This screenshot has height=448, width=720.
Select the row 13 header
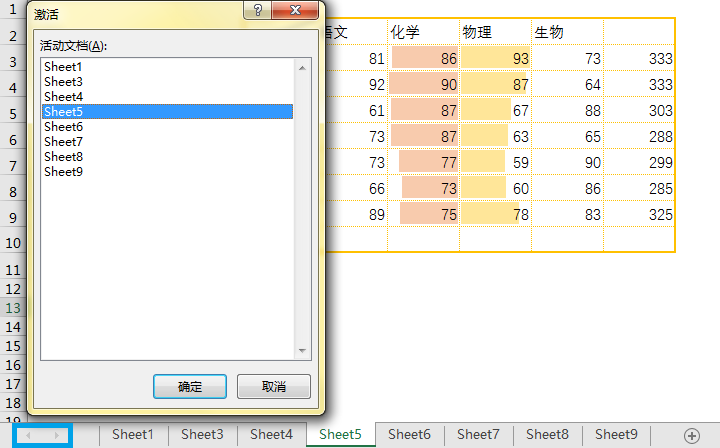pyautogui.click(x=13, y=308)
